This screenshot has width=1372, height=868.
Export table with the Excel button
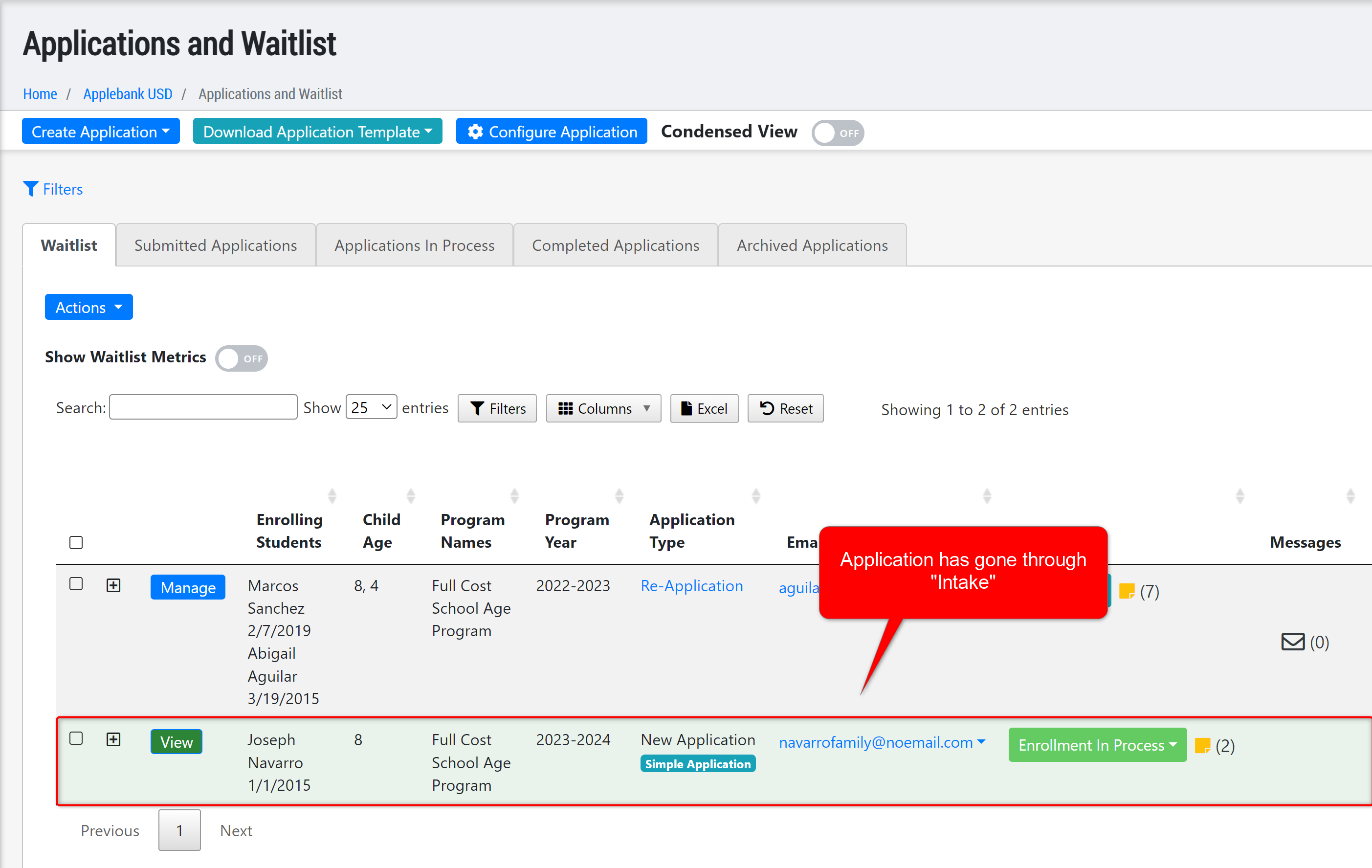click(704, 408)
